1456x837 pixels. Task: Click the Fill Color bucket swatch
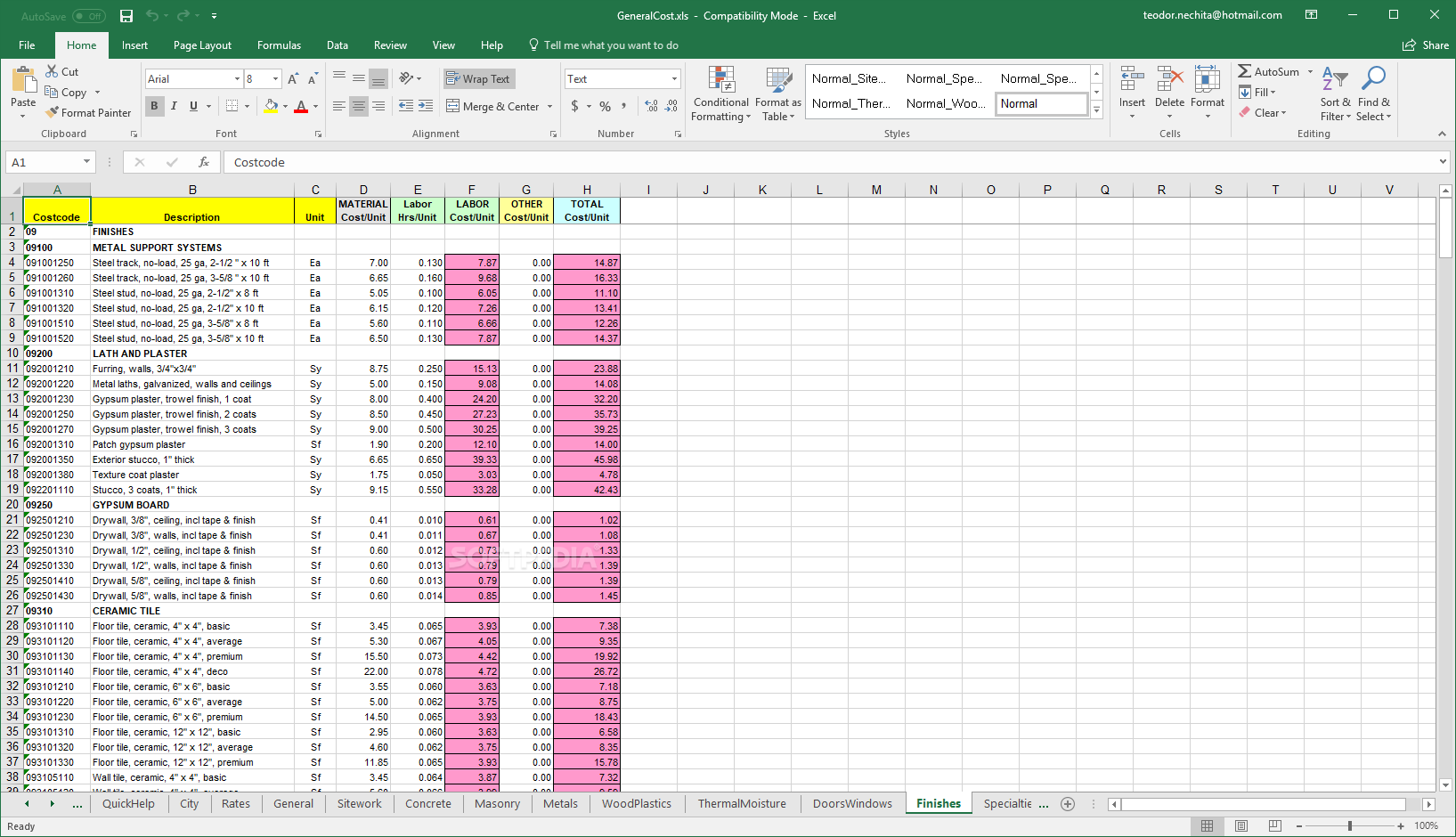[x=271, y=106]
